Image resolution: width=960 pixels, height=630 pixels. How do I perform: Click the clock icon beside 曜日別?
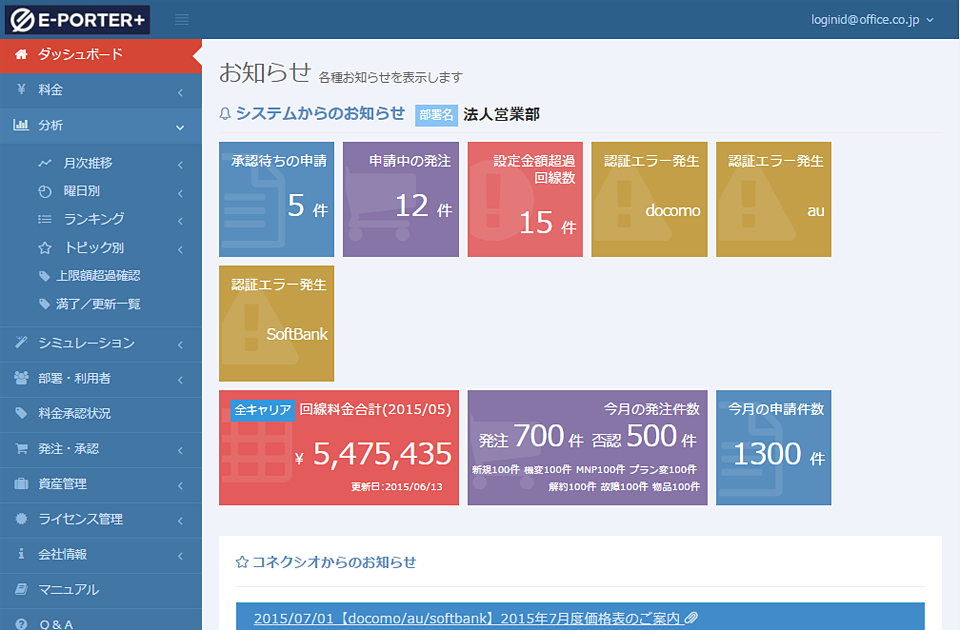(45, 191)
